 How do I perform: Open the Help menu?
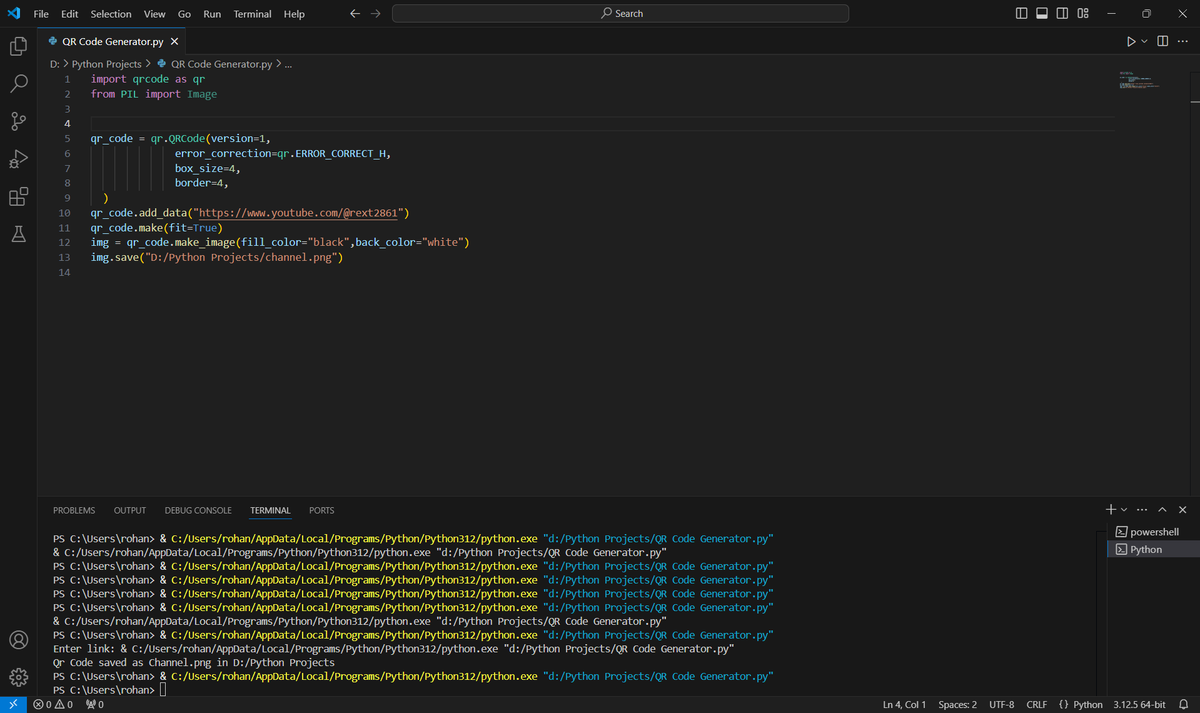coord(294,14)
